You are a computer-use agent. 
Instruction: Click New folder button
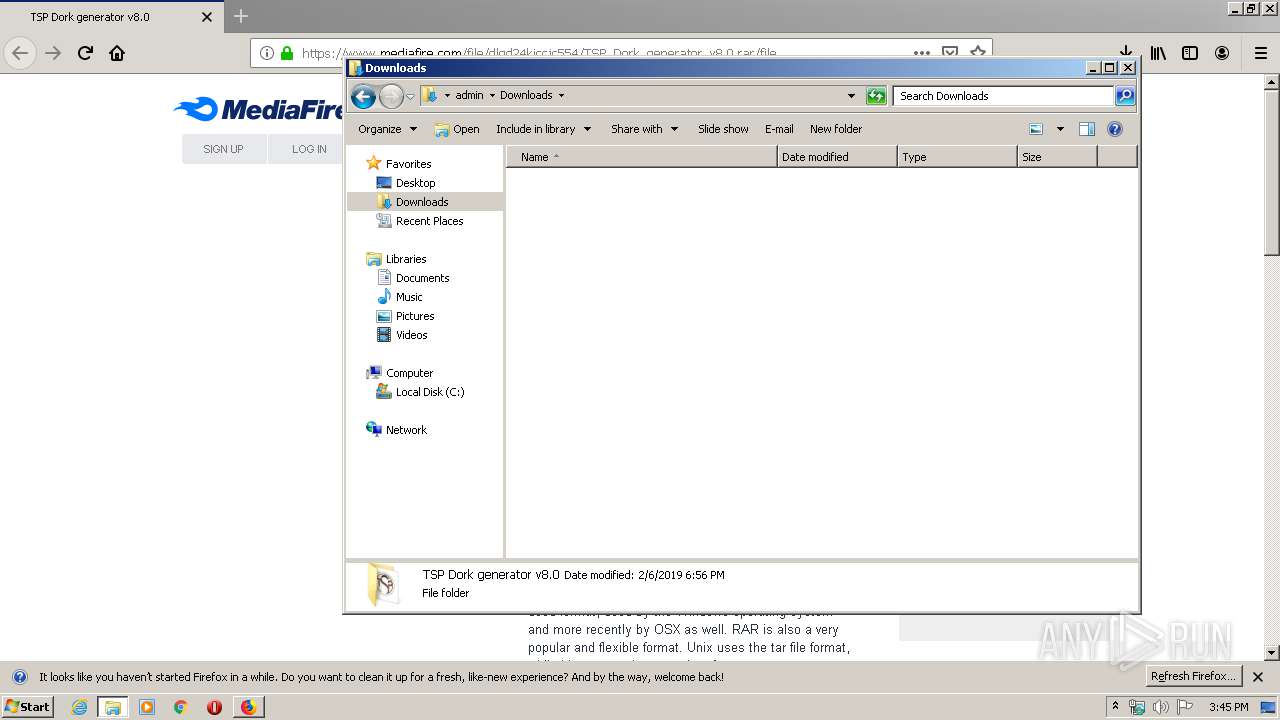[x=836, y=129]
